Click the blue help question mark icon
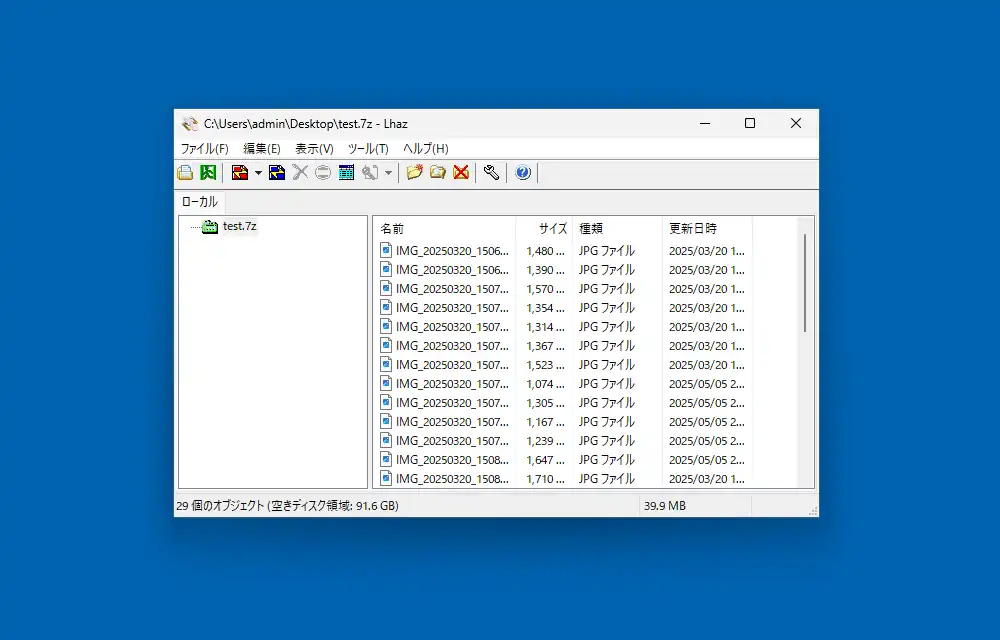Image resolution: width=1000 pixels, height=640 pixels. (523, 173)
